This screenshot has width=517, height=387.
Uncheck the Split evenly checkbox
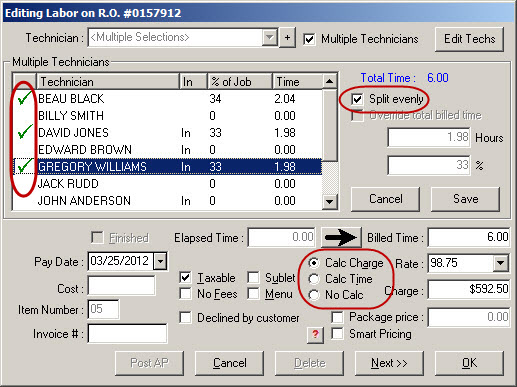coord(357,99)
